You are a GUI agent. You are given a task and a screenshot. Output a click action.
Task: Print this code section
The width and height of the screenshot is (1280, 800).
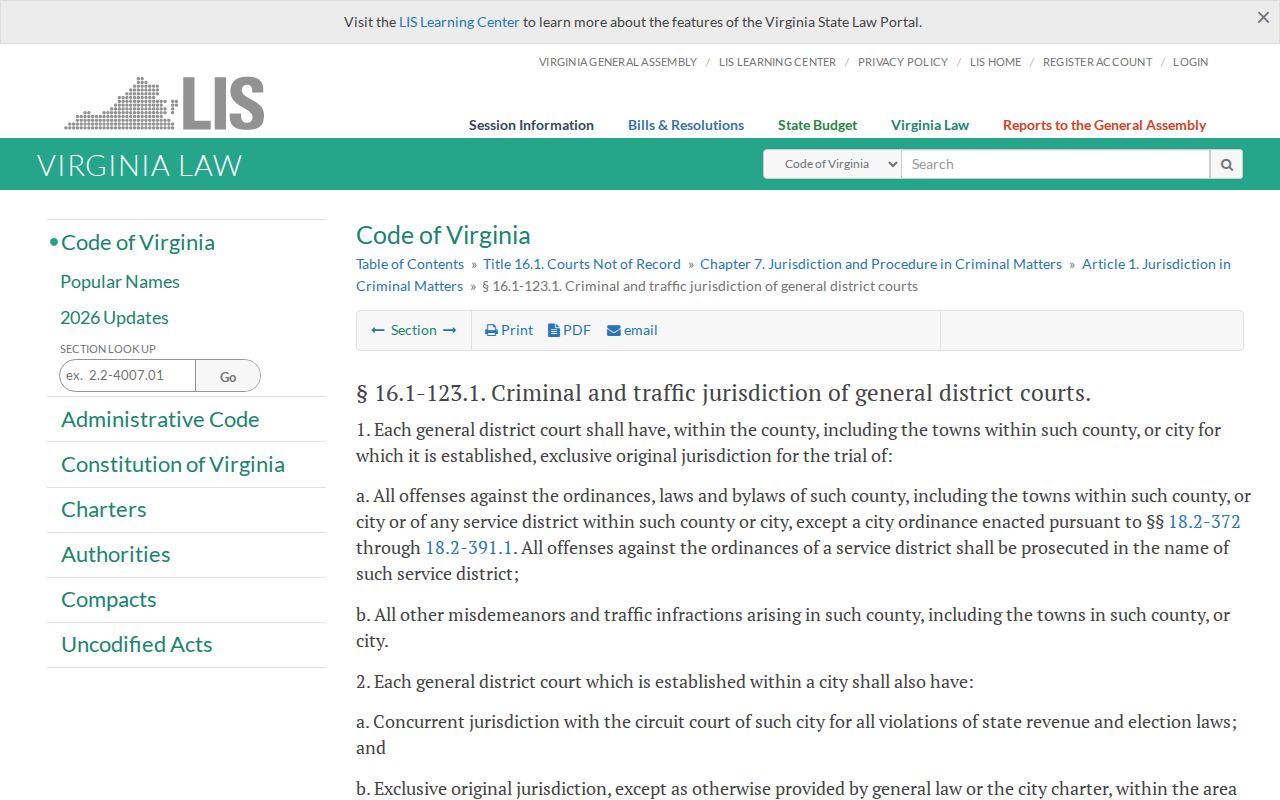pos(509,330)
